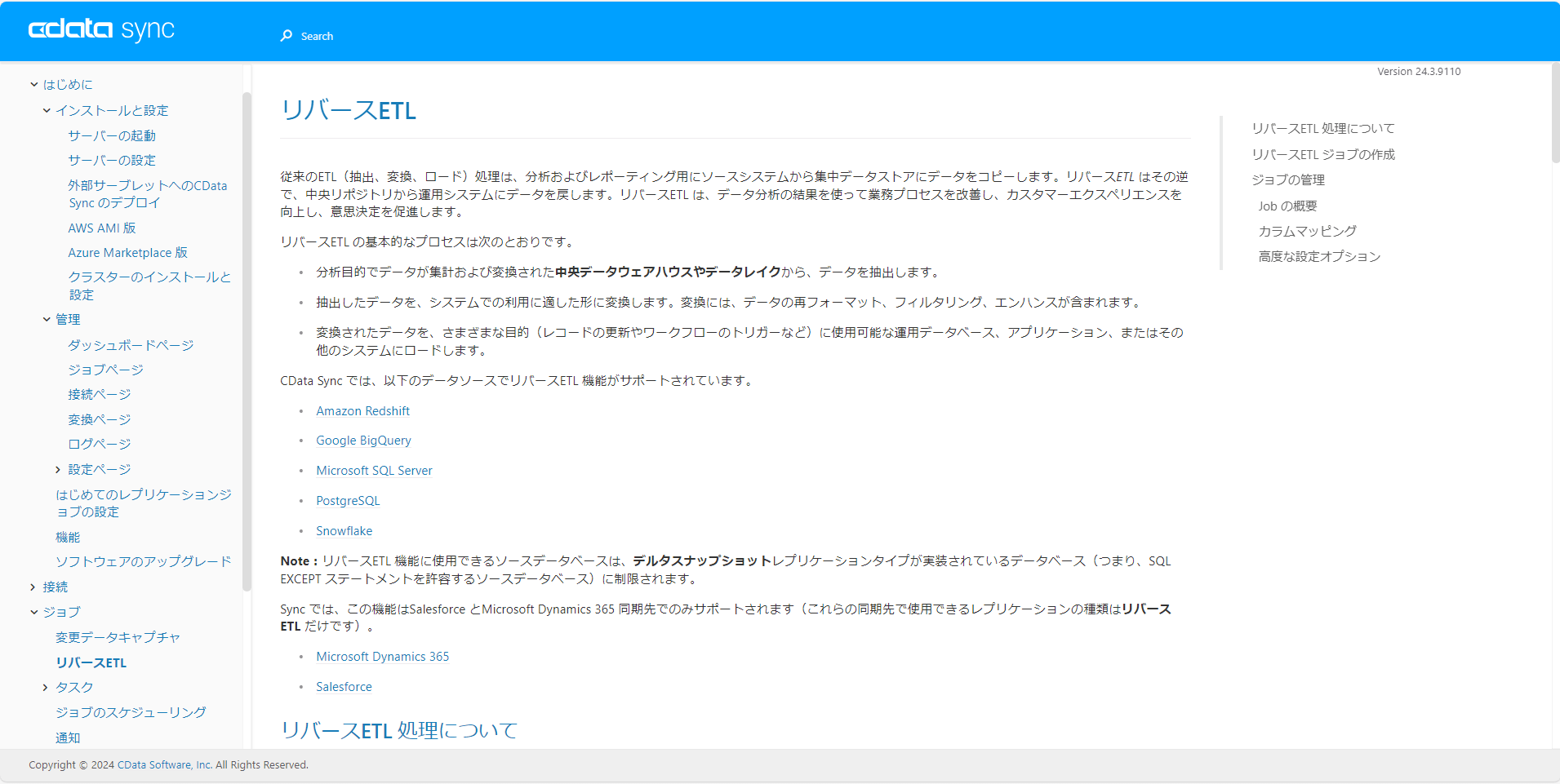This screenshot has width=1560, height=784.
Task: Click the search magnifier icon
Action: point(287,36)
